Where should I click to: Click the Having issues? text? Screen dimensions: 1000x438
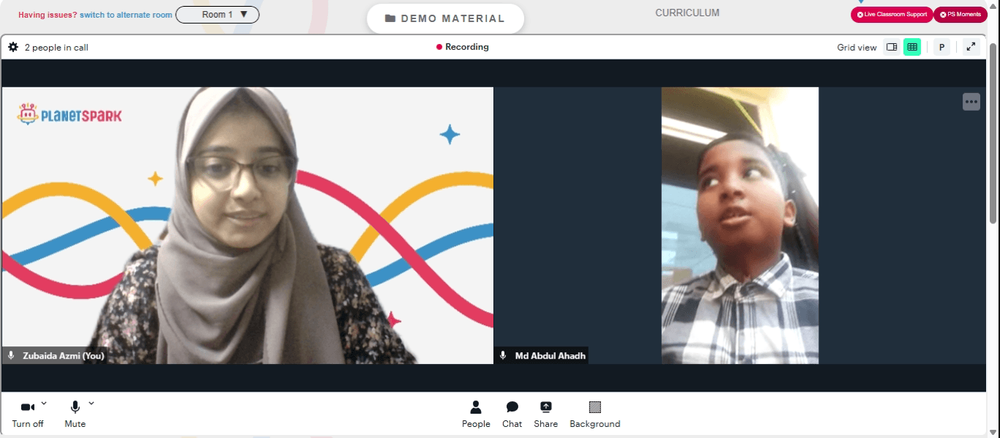point(48,15)
